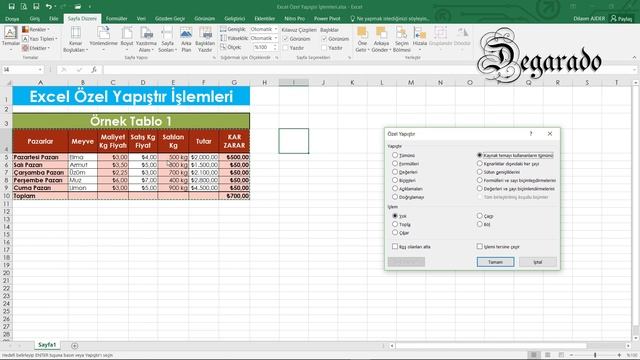Open Sayfa Yapısı dialog launcher
The image size is (640, 360).
pyautogui.click(x=214, y=58)
